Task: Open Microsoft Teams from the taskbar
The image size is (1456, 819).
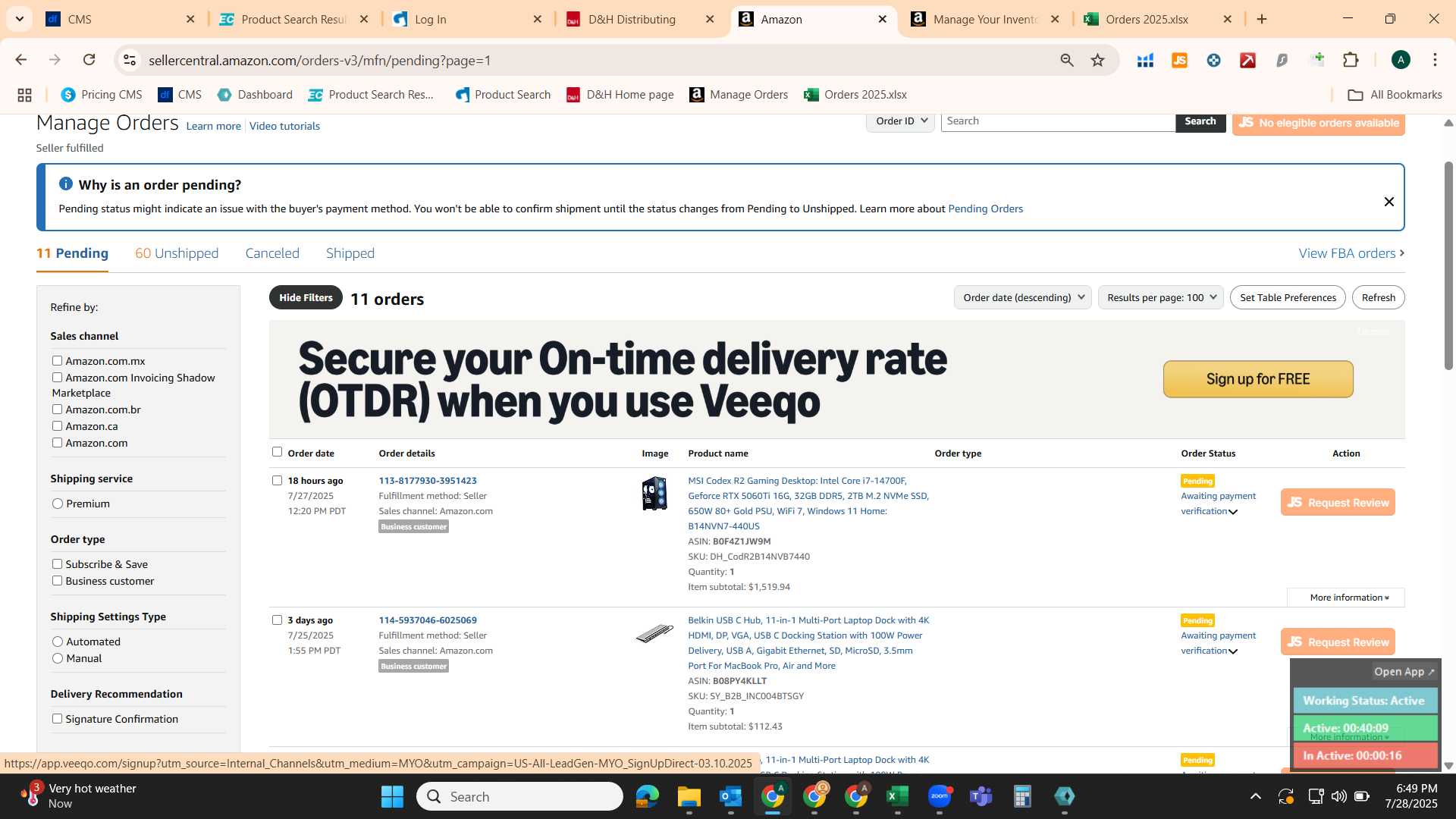Action: pyautogui.click(x=981, y=796)
